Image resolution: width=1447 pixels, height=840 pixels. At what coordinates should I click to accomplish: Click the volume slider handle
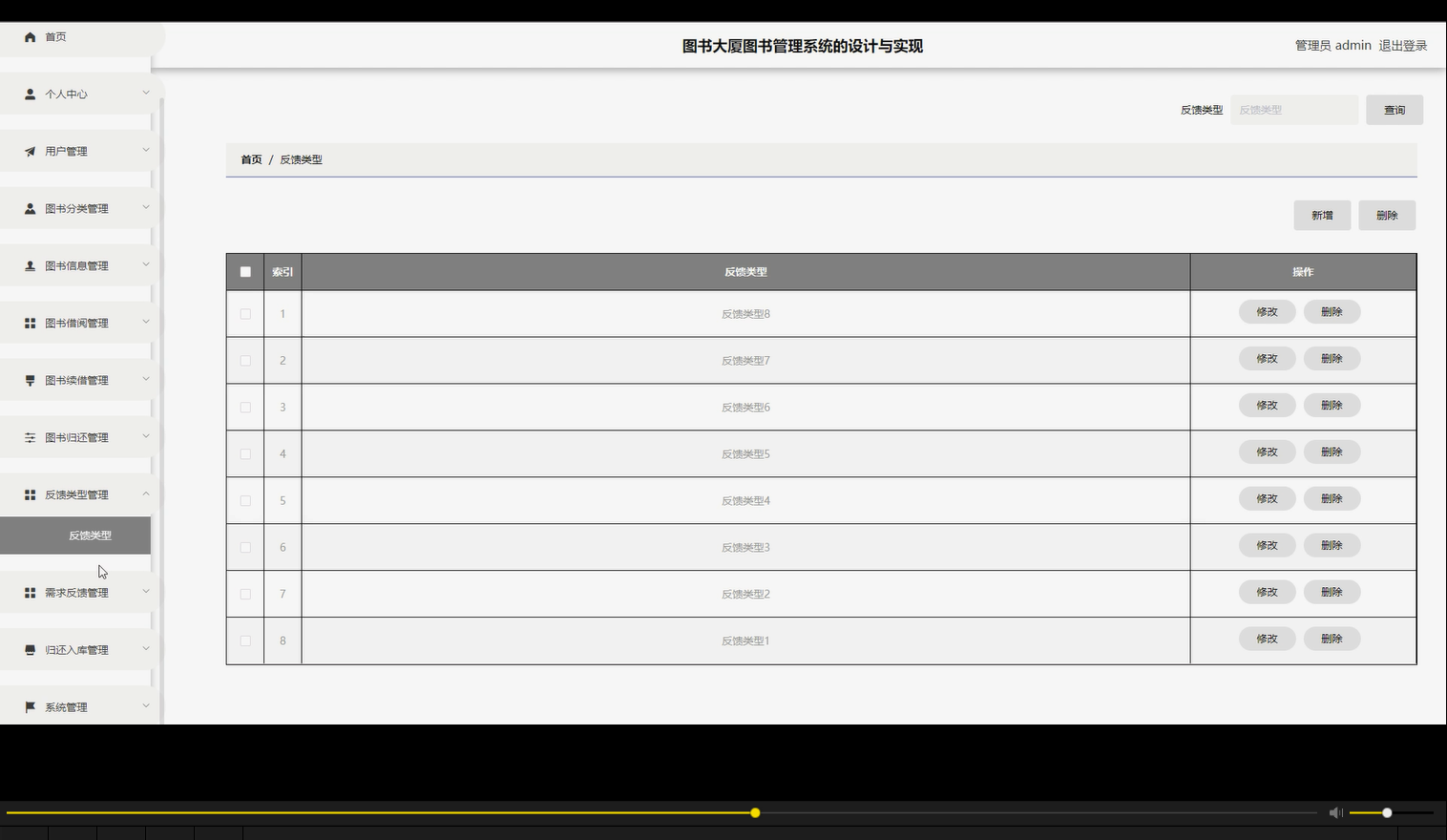tap(1387, 813)
